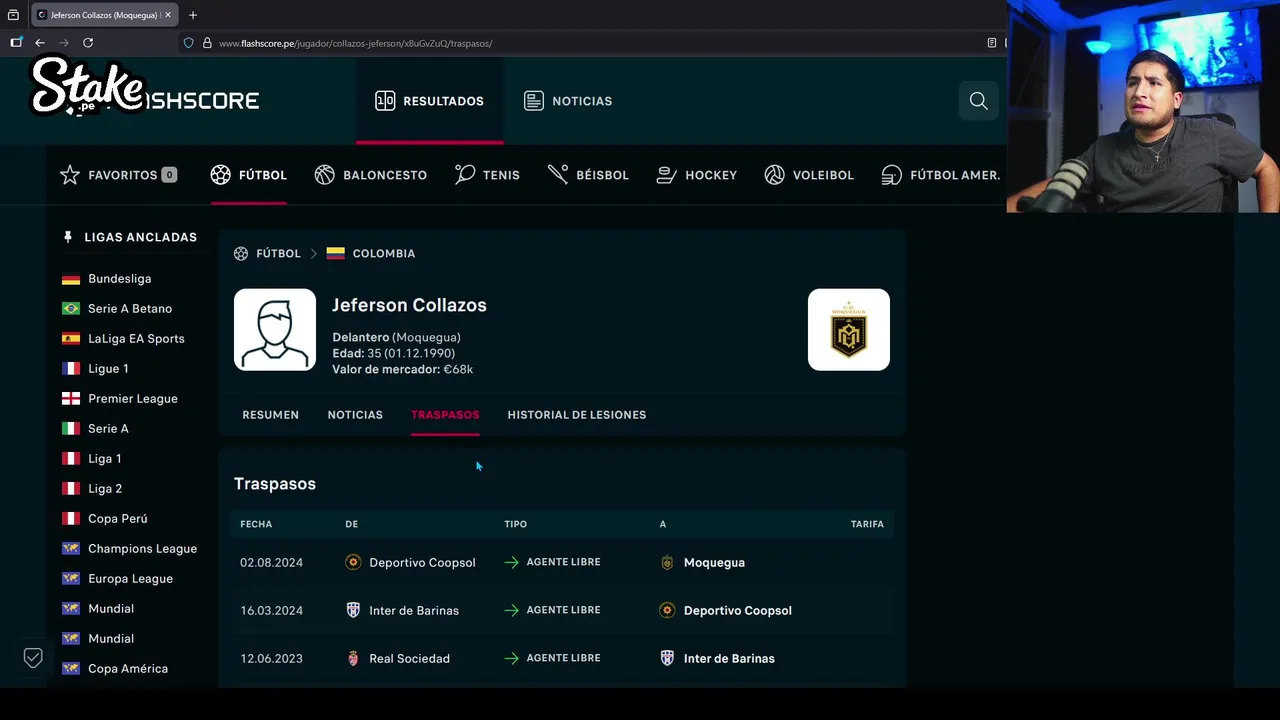Click the shield checkmark icon at bottom left
Screen dimensions: 1280x720
[x=33, y=657]
